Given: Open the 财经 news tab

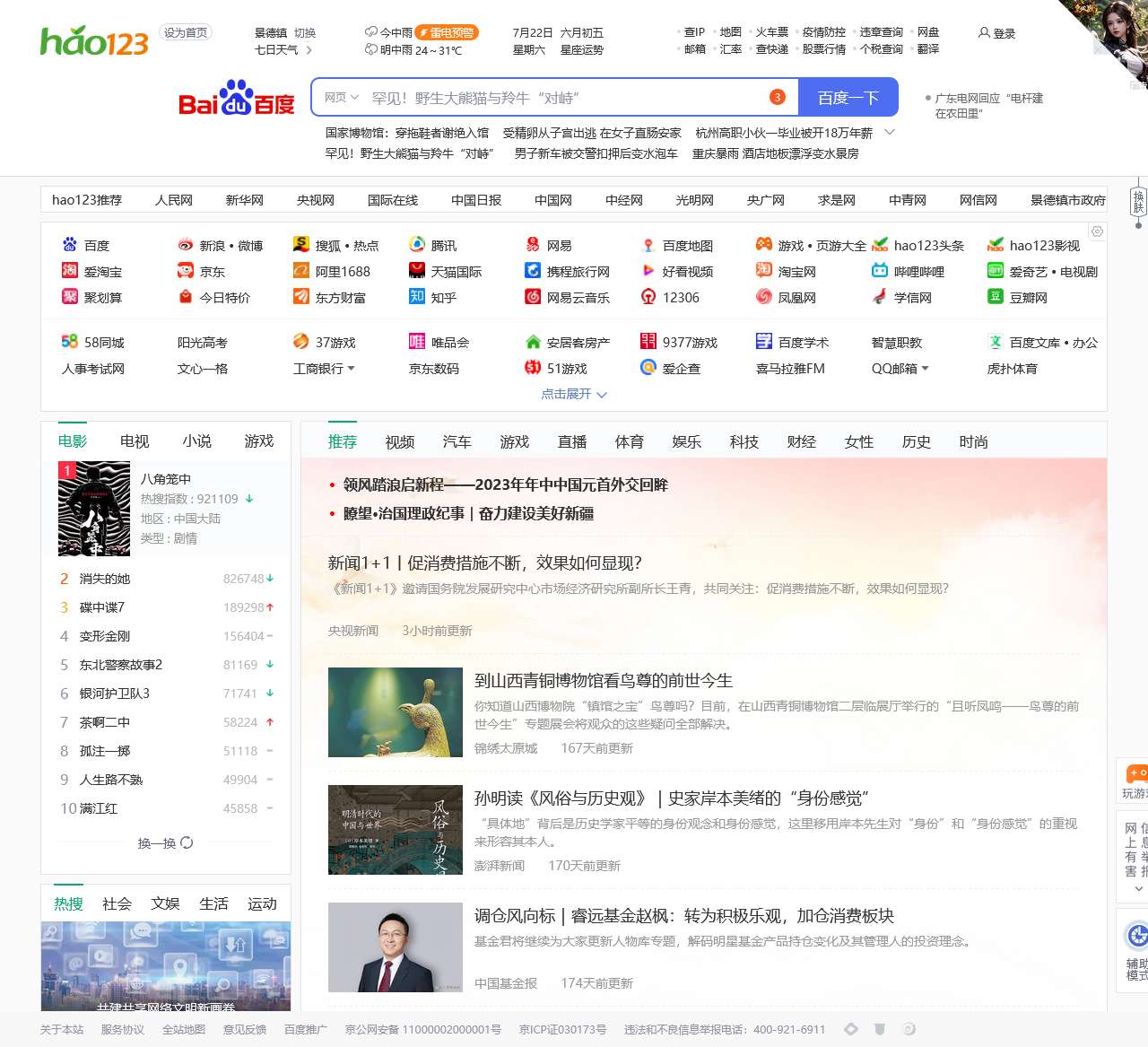Looking at the screenshot, I should (802, 442).
